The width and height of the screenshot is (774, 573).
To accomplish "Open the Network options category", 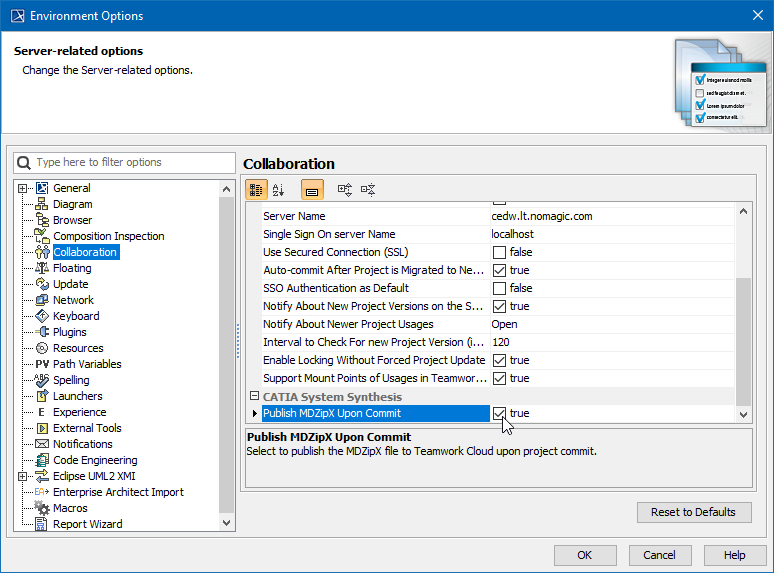I will [73, 300].
